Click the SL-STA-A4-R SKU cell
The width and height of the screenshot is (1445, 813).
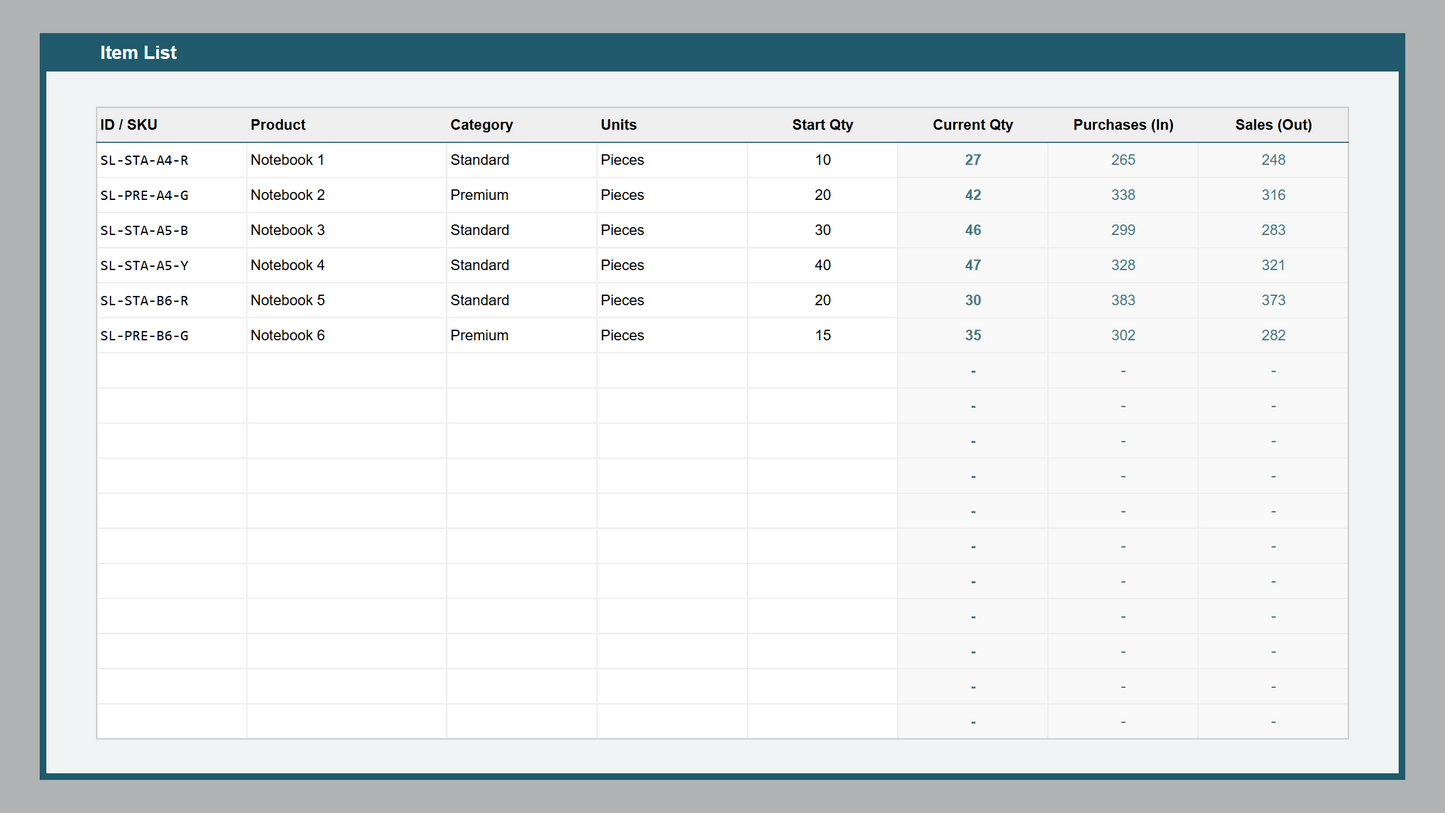tap(144, 160)
